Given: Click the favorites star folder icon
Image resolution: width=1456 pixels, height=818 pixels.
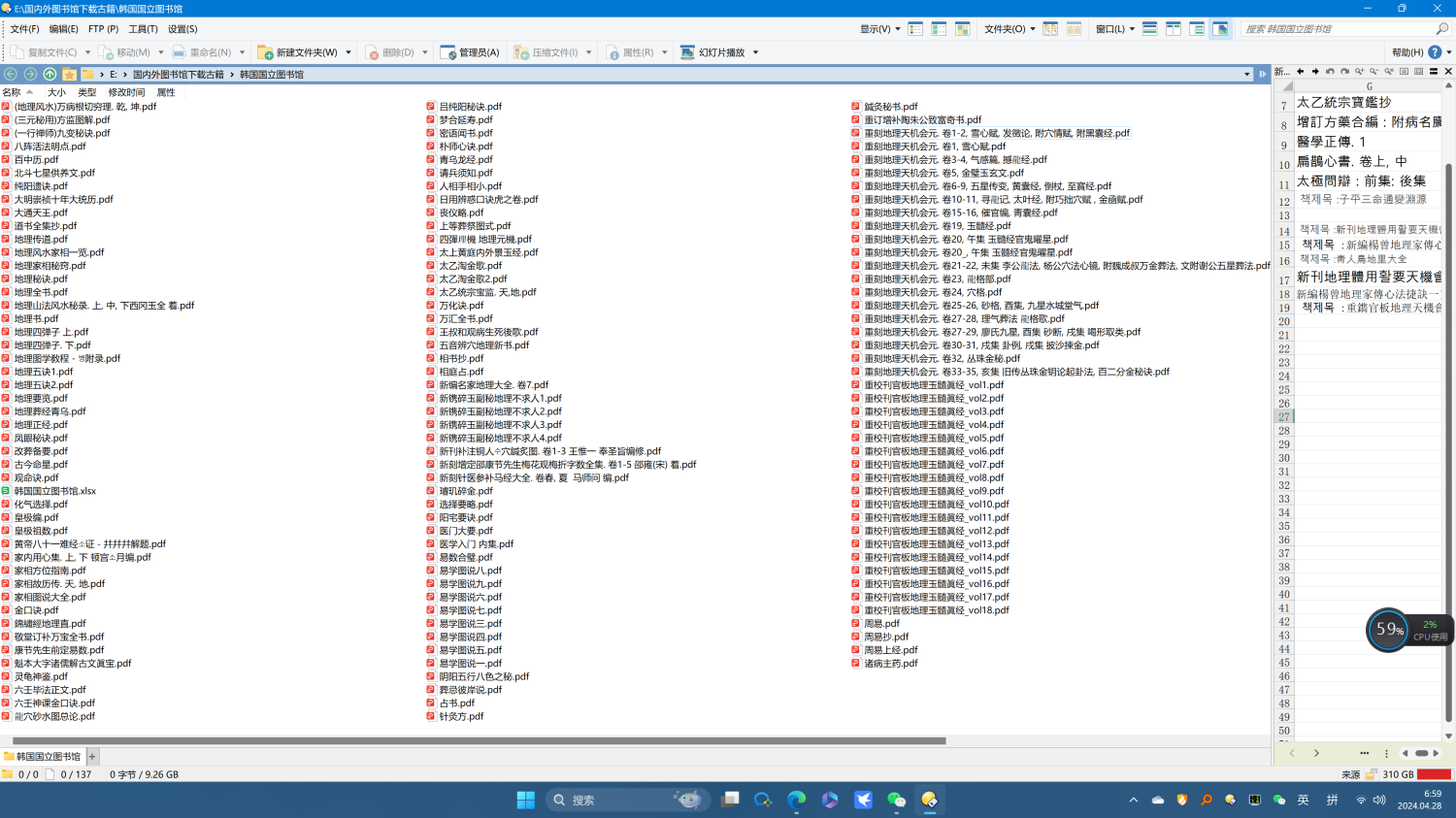Looking at the screenshot, I should click(x=69, y=74).
